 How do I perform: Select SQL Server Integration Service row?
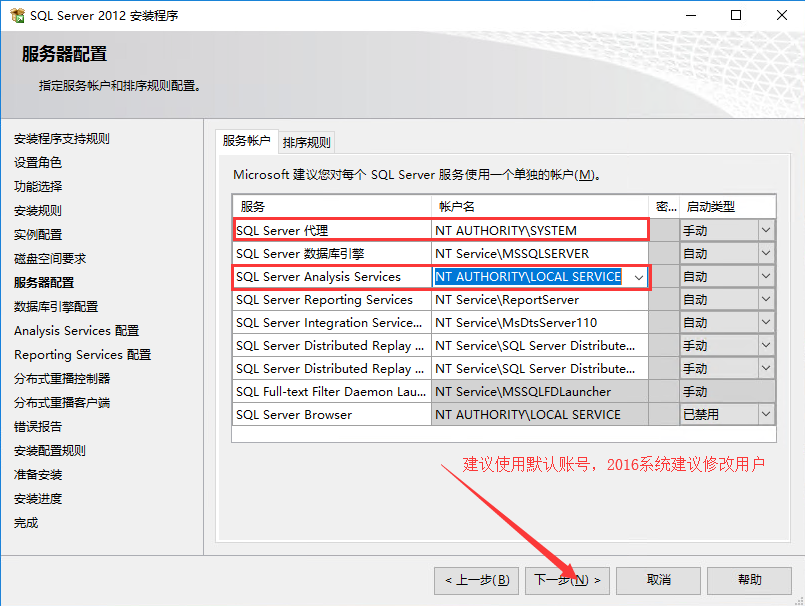click(332, 323)
